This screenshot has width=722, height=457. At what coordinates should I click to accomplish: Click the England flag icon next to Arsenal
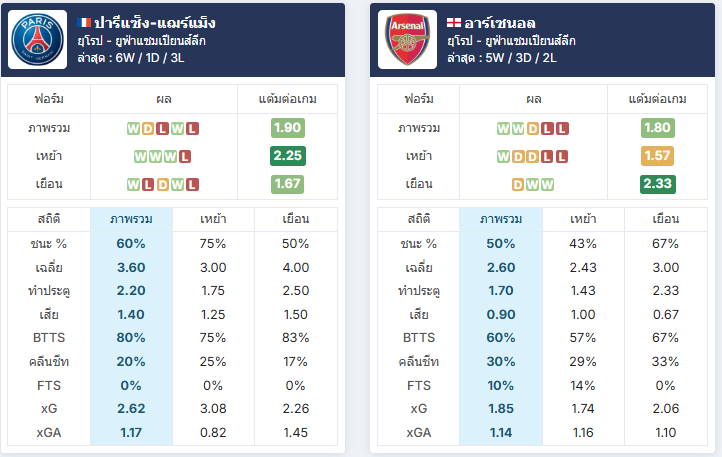tap(454, 23)
